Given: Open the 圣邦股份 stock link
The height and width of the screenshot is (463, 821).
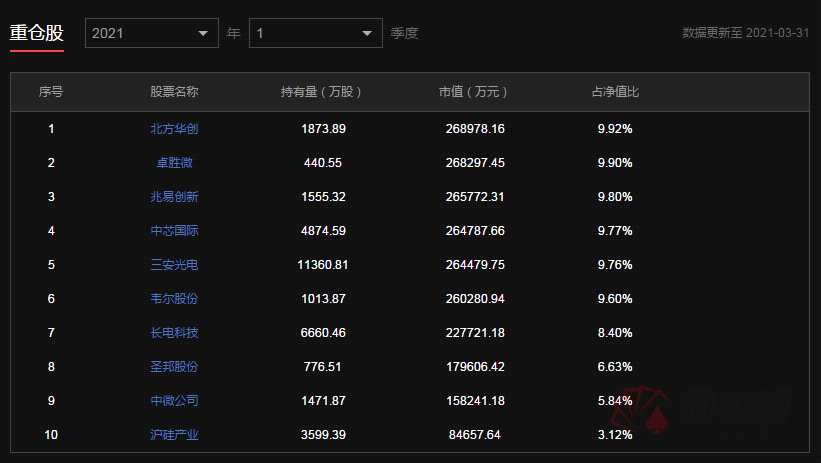Looking at the screenshot, I should tap(174, 367).
